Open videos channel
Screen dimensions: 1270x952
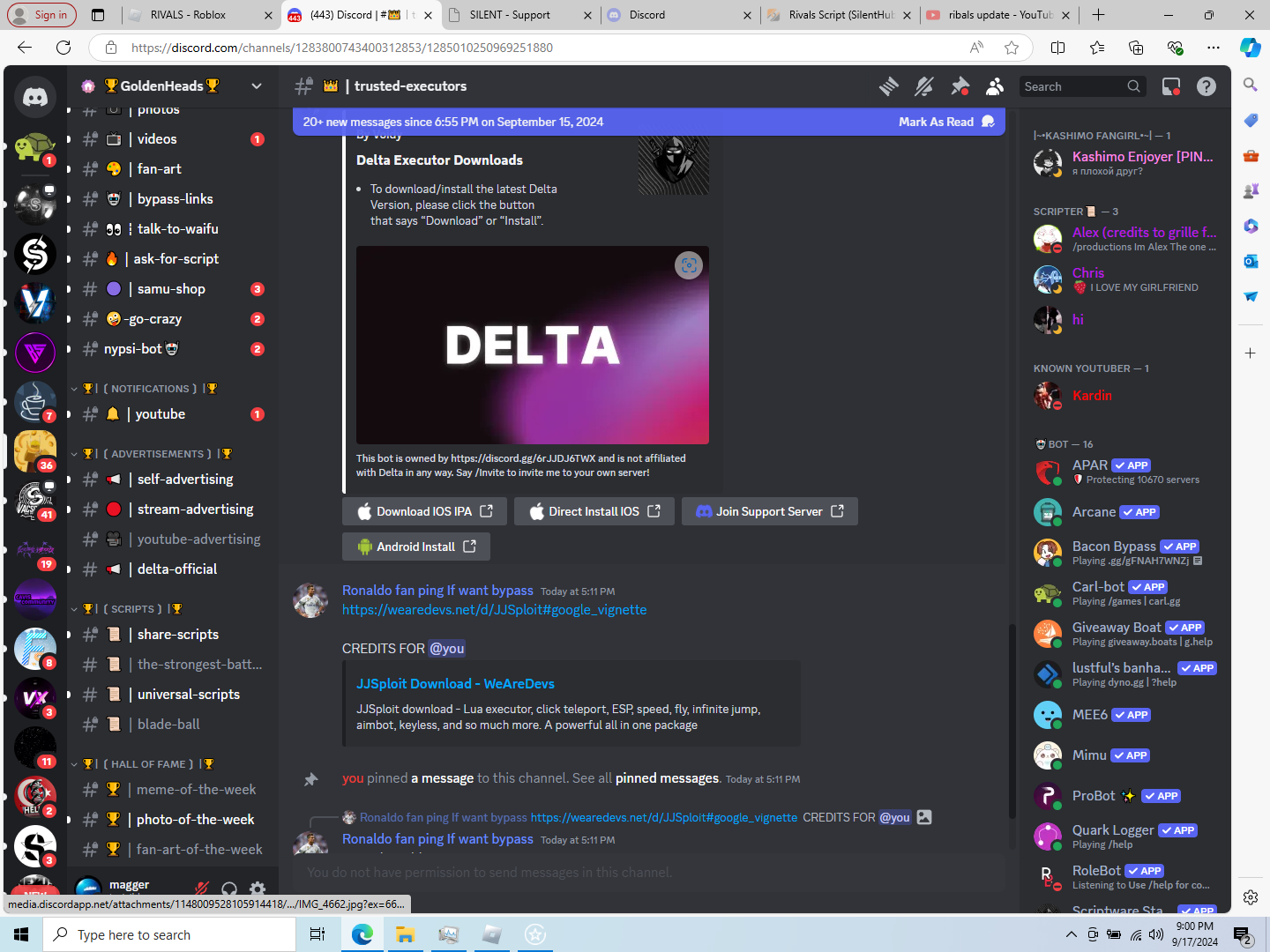click(x=172, y=139)
